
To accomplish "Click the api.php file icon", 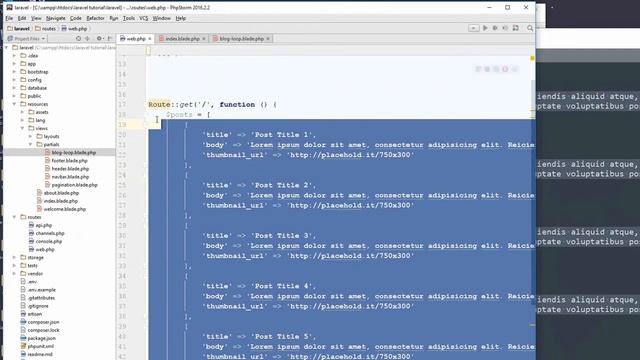I will (x=31, y=225).
